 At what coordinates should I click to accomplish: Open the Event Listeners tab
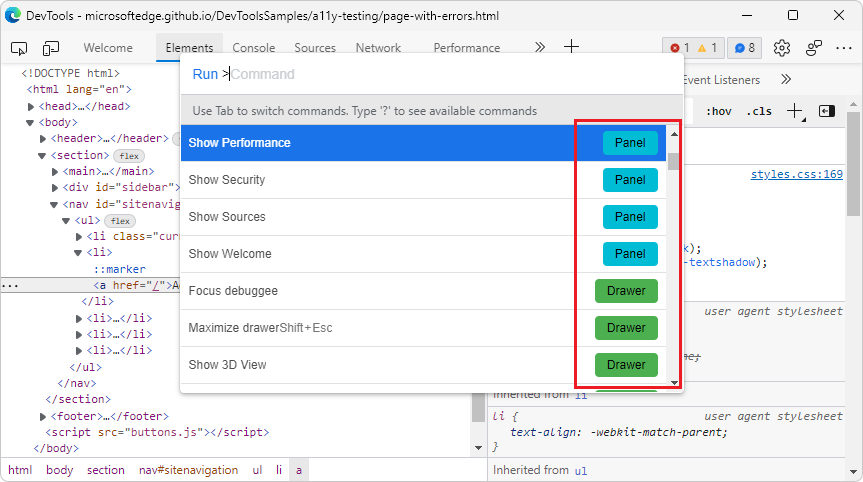[721, 80]
